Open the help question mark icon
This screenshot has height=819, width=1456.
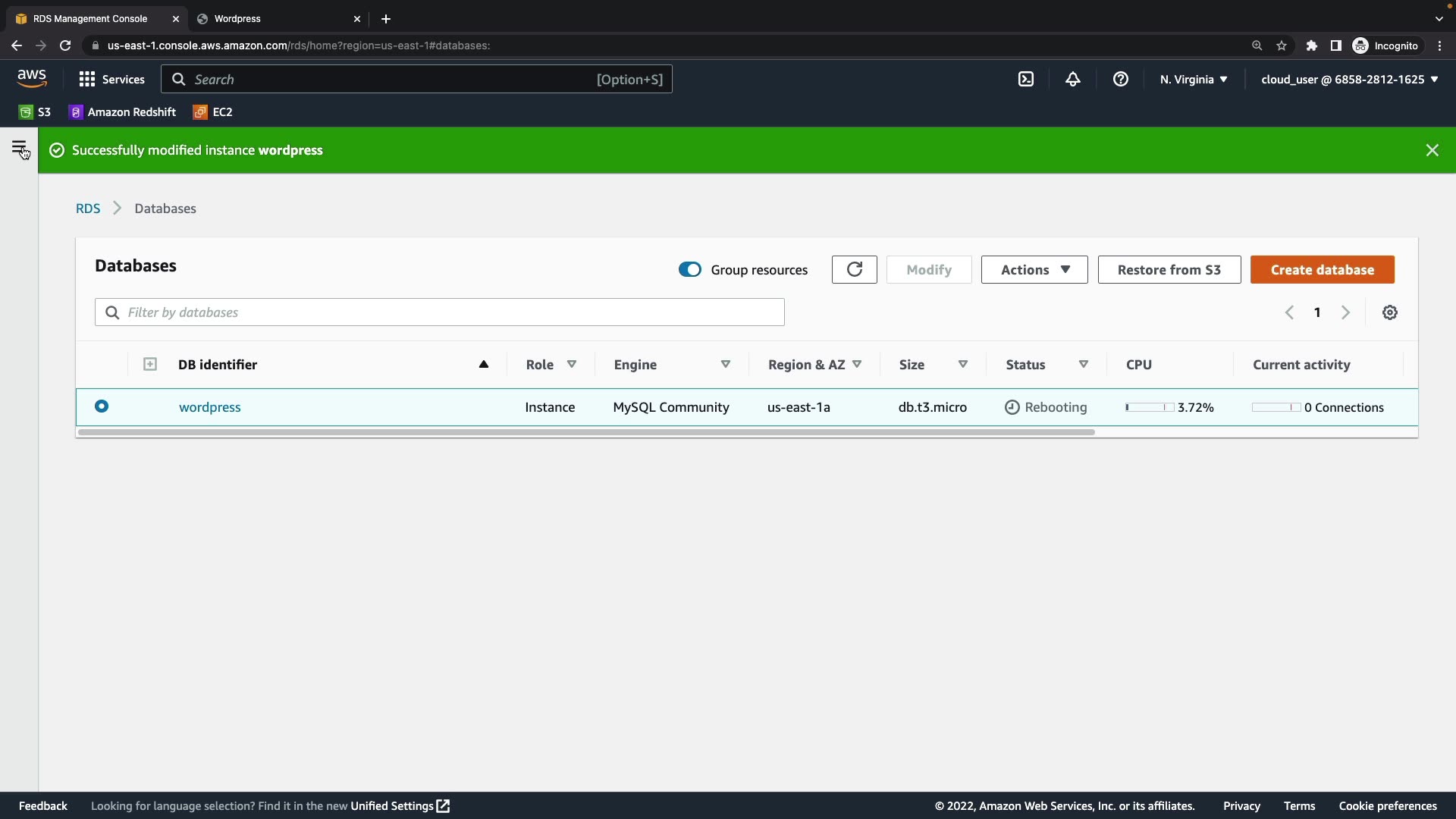click(1120, 79)
